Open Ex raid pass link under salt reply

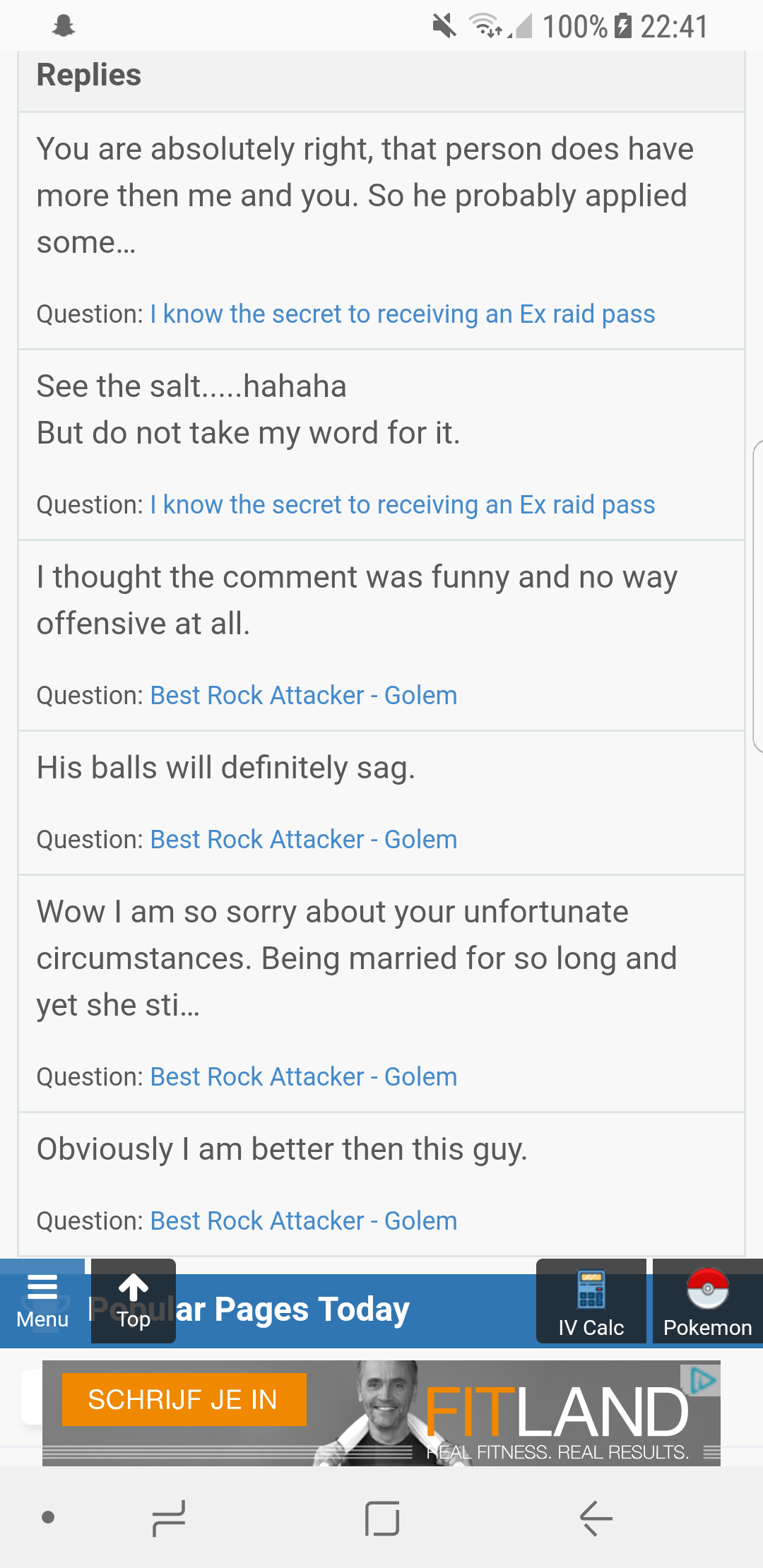(403, 505)
